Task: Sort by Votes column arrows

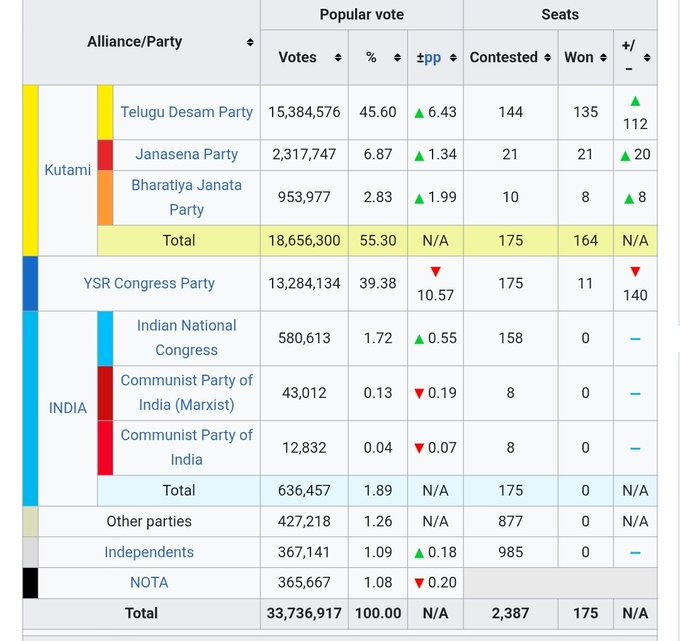Action: point(338,57)
